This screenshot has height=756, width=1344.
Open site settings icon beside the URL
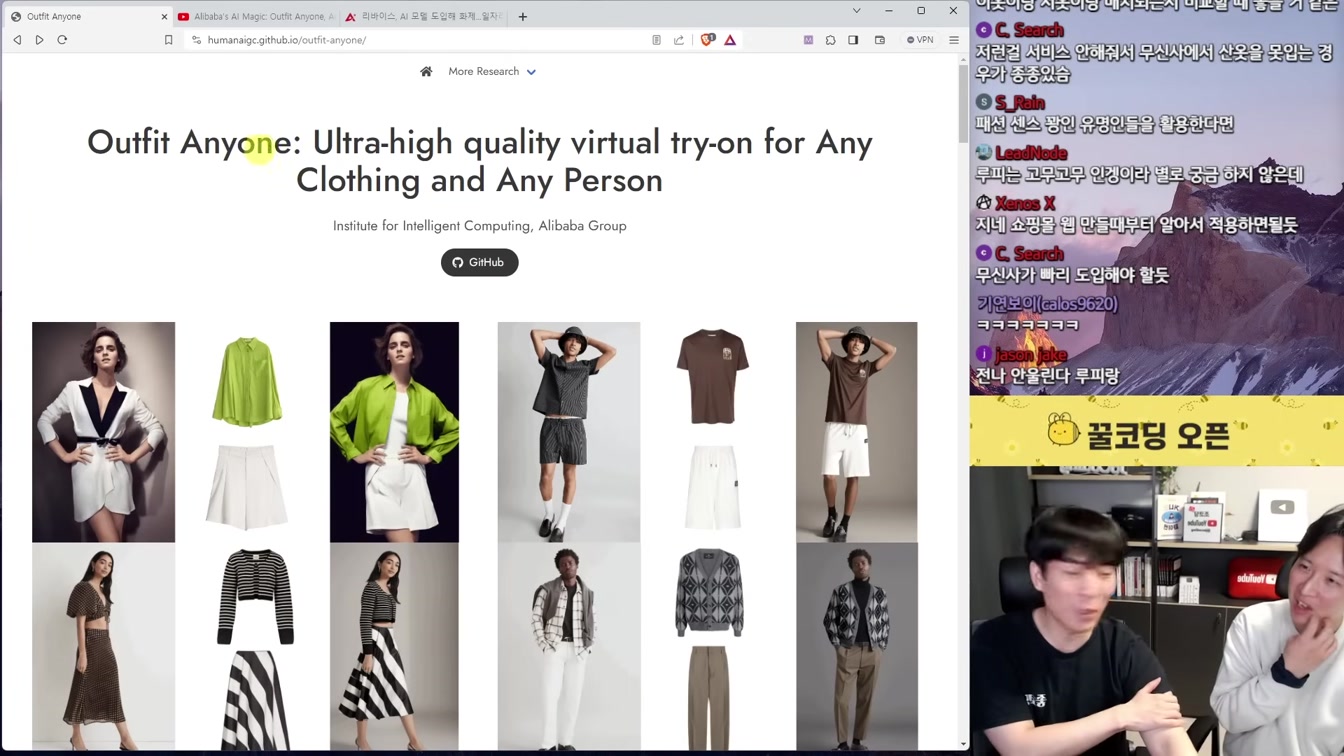coord(196,40)
